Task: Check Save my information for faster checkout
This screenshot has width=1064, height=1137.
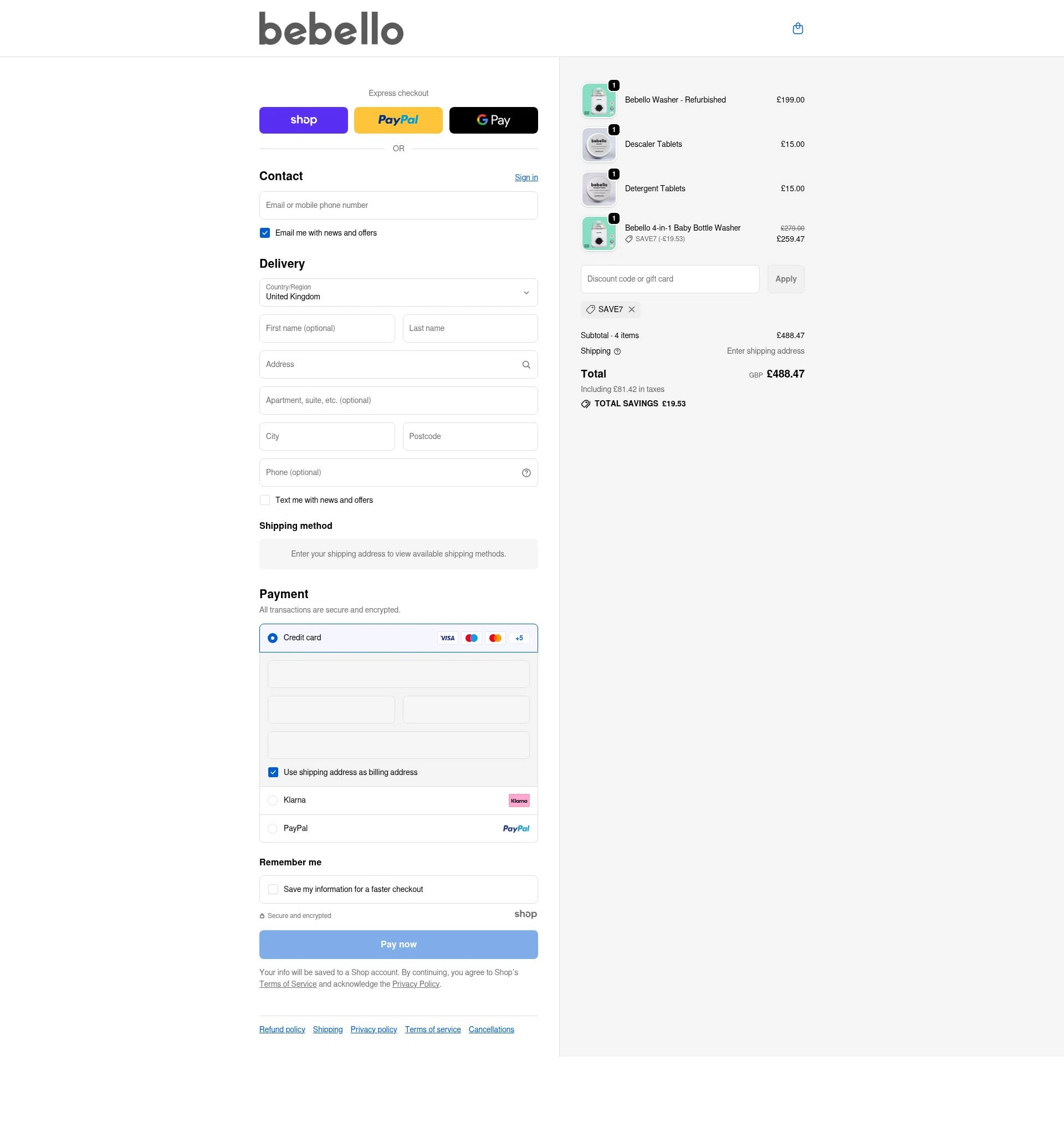Action: pyautogui.click(x=273, y=889)
